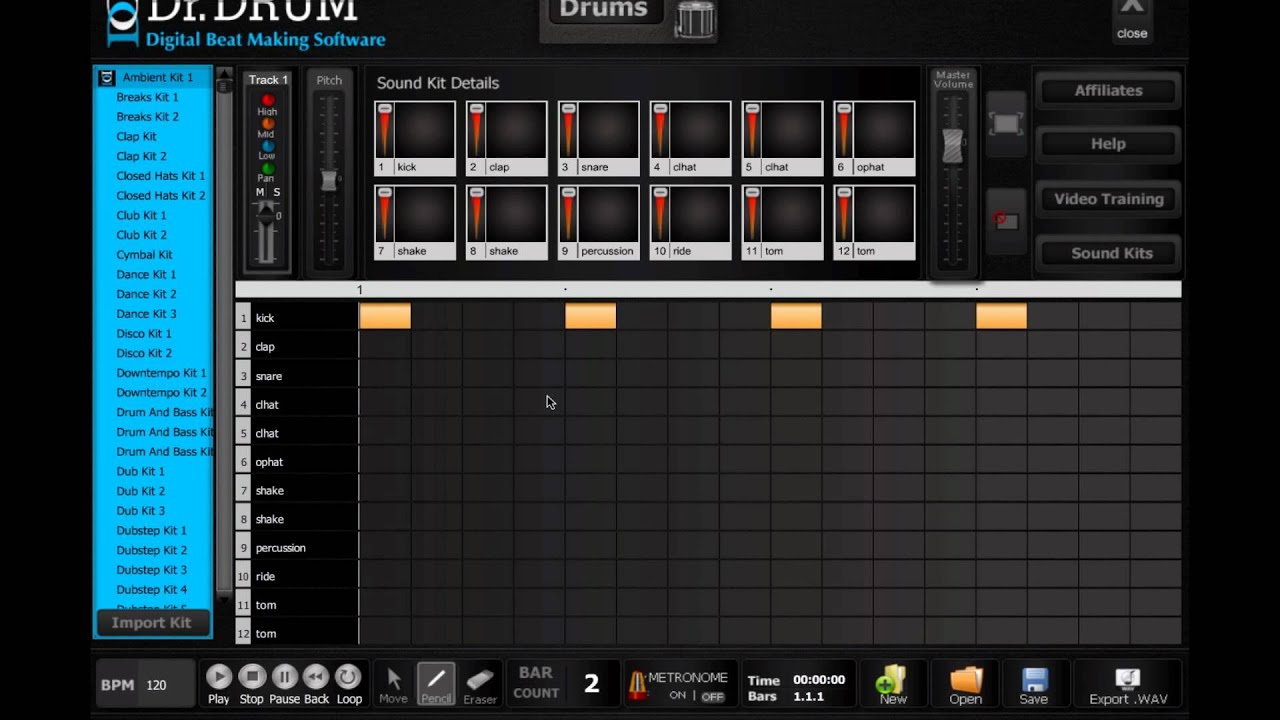Open the Sound Kits button
This screenshot has width=1280, height=720.
pos(1108,253)
